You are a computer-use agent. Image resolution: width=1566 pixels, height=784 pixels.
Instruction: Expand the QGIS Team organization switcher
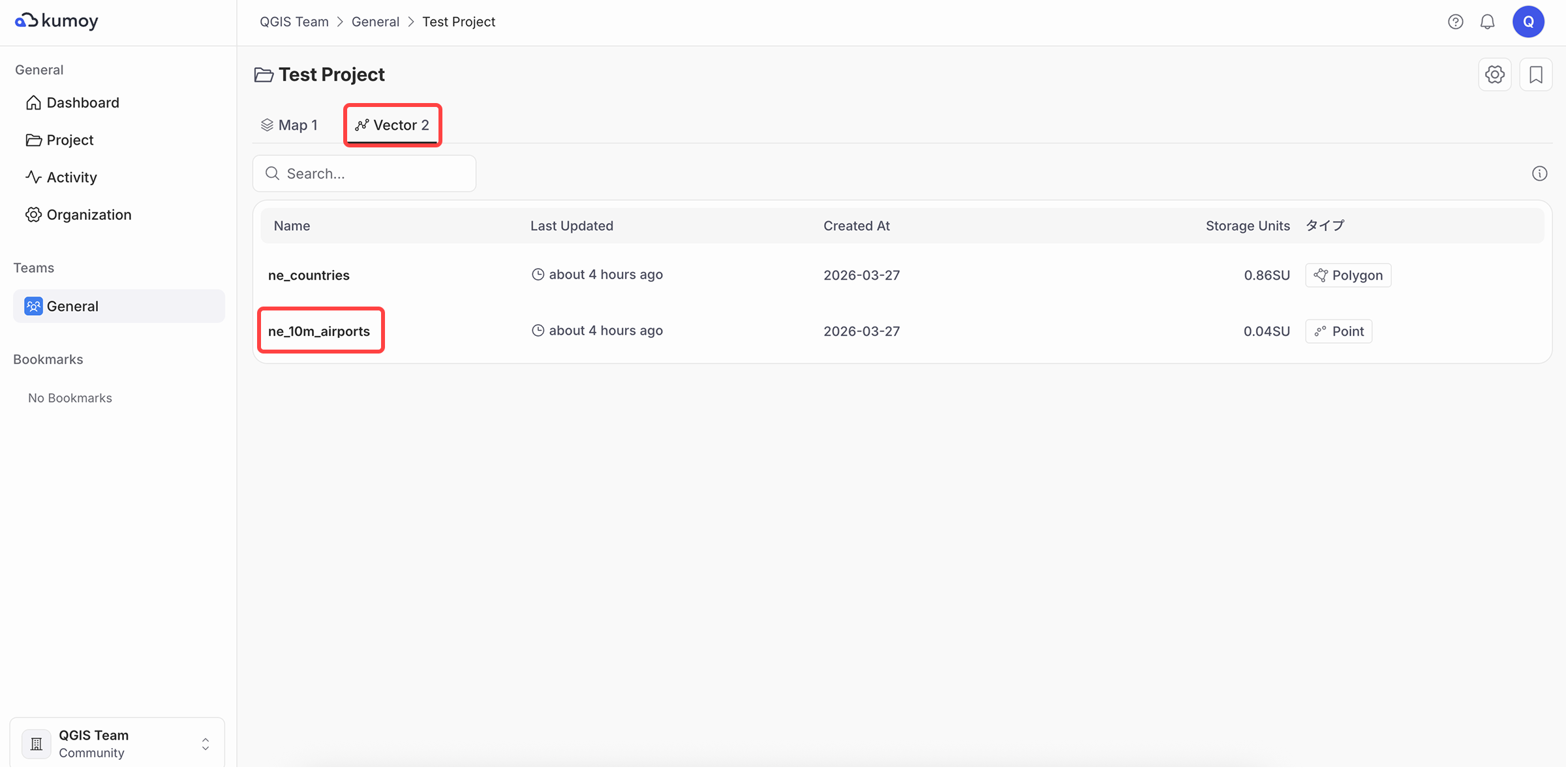click(x=117, y=743)
